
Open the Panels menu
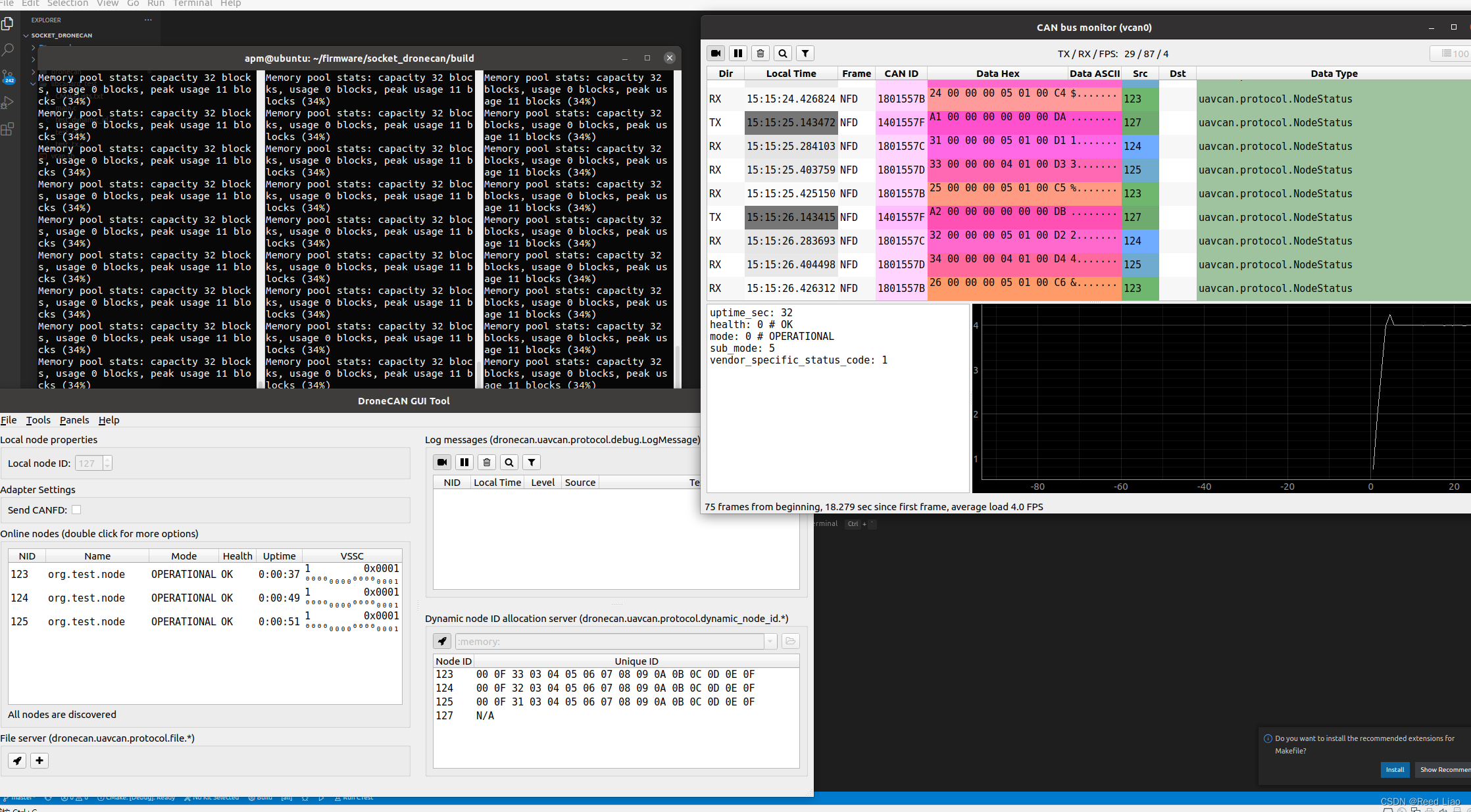[74, 420]
